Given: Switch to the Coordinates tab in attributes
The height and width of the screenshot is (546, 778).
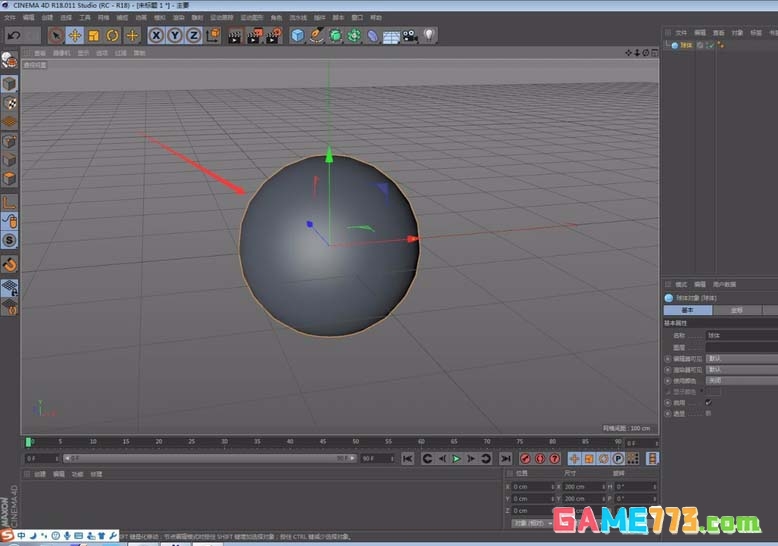Looking at the screenshot, I should (738, 310).
